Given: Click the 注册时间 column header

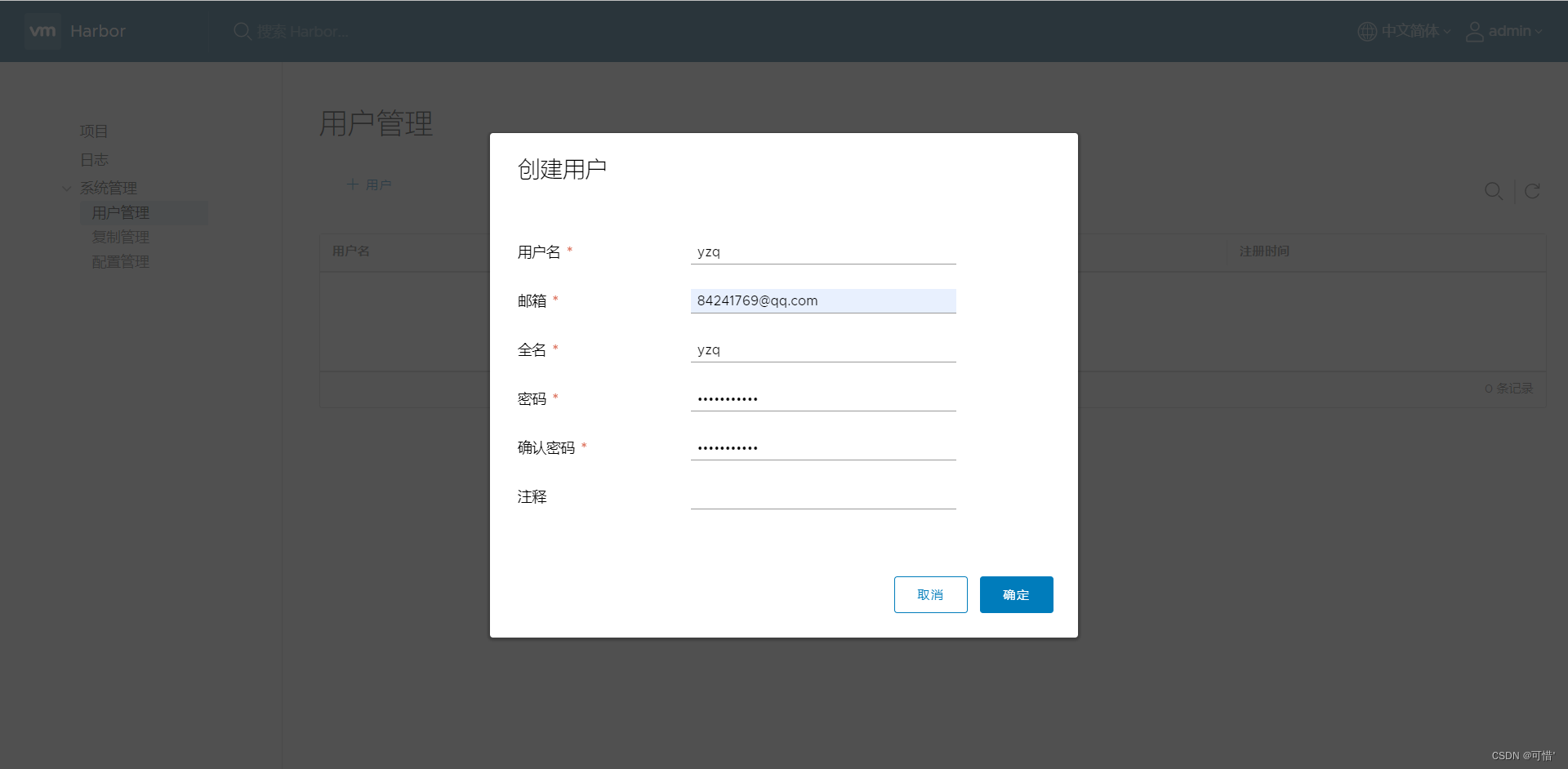Looking at the screenshot, I should pos(1264,251).
